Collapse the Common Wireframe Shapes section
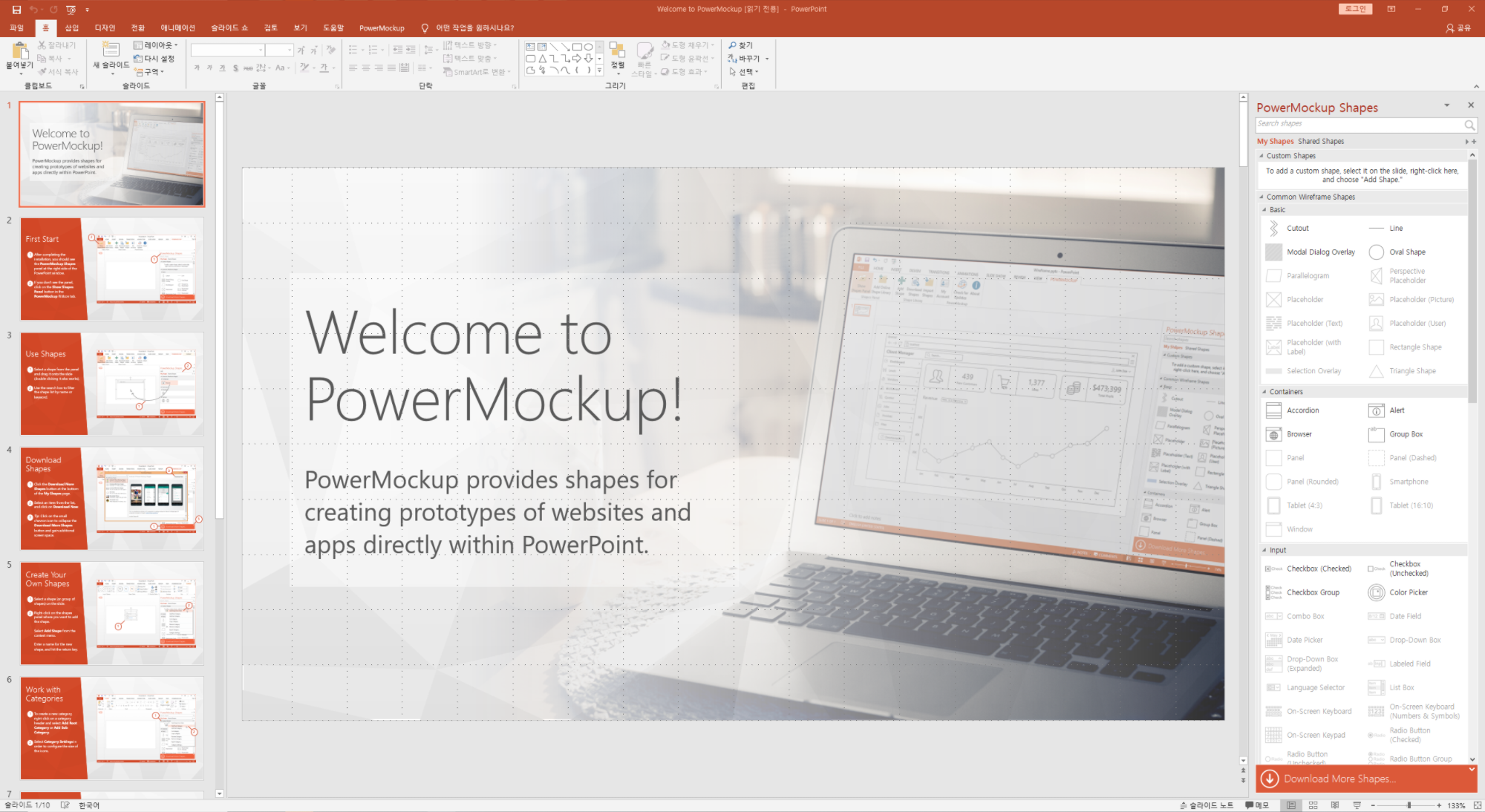1485x812 pixels. coord(1262,197)
